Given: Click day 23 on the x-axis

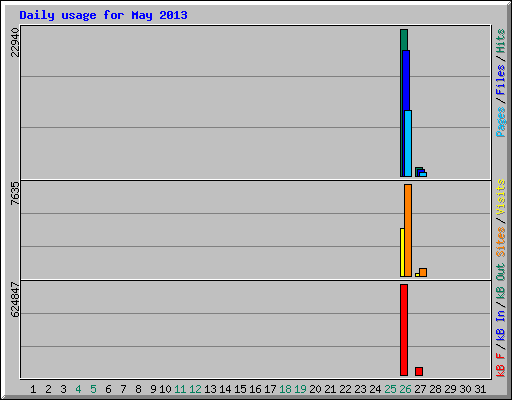Looking at the screenshot, I should tap(360, 389).
